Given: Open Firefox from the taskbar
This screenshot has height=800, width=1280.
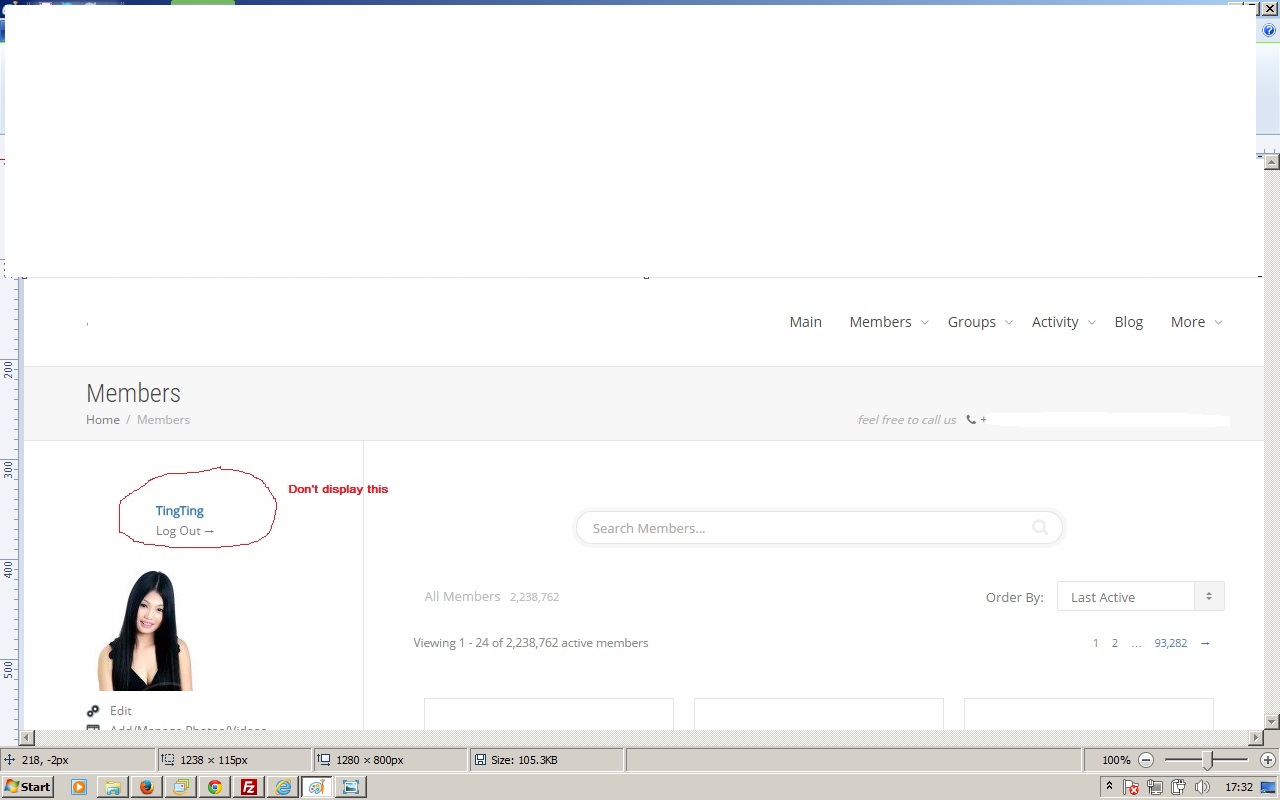Looking at the screenshot, I should [146, 787].
